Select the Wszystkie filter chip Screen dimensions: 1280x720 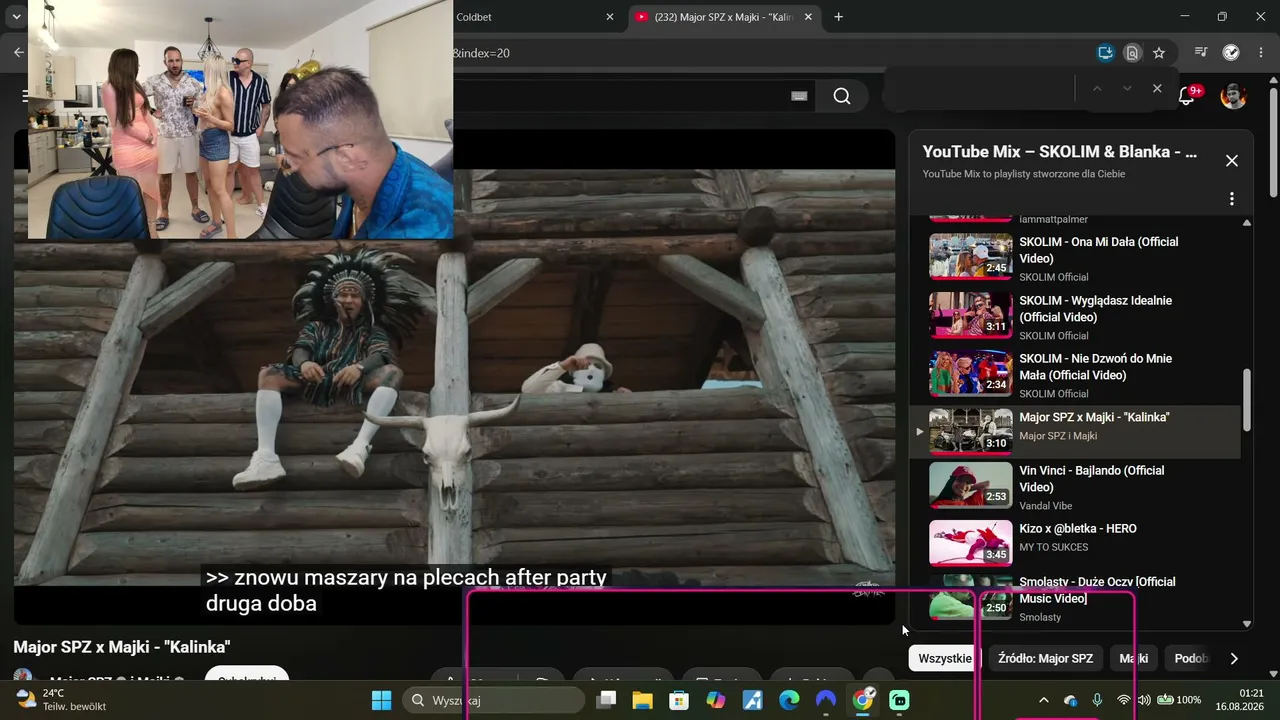click(x=945, y=658)
